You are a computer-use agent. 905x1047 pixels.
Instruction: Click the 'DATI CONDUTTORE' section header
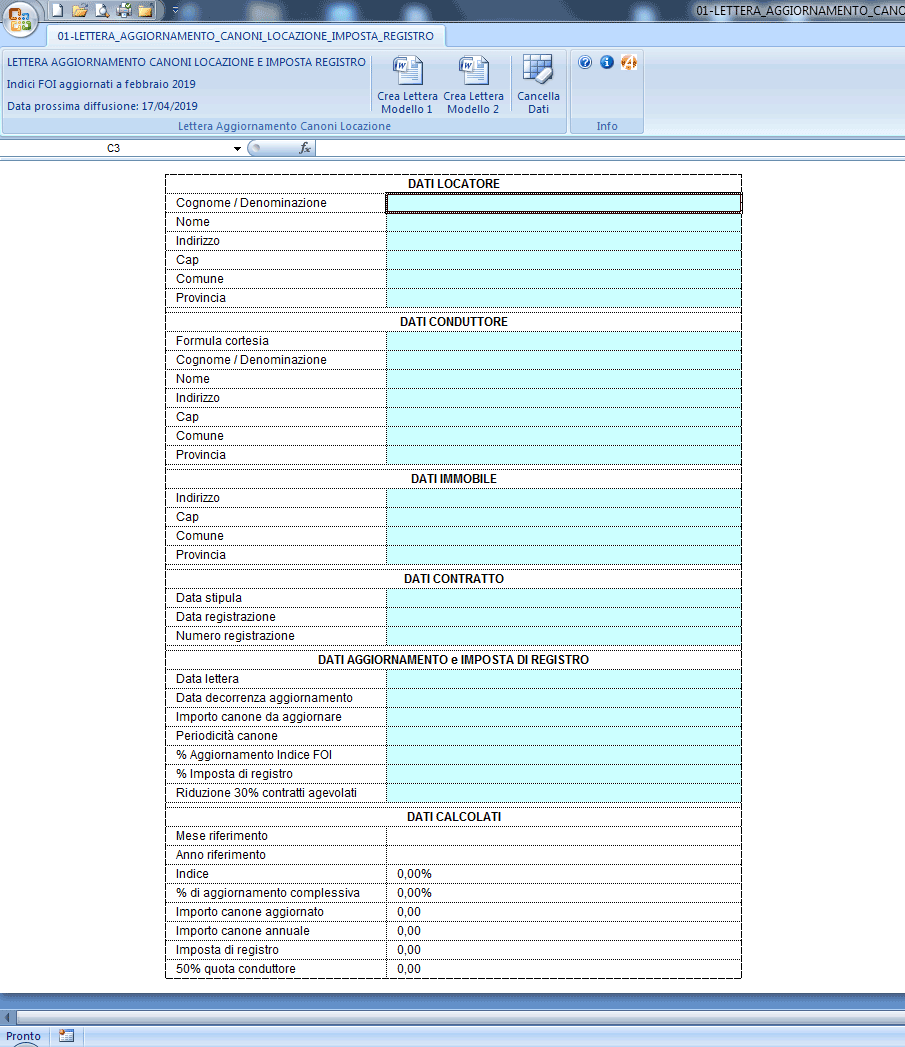pyautogui.click(x=454, y=322)
